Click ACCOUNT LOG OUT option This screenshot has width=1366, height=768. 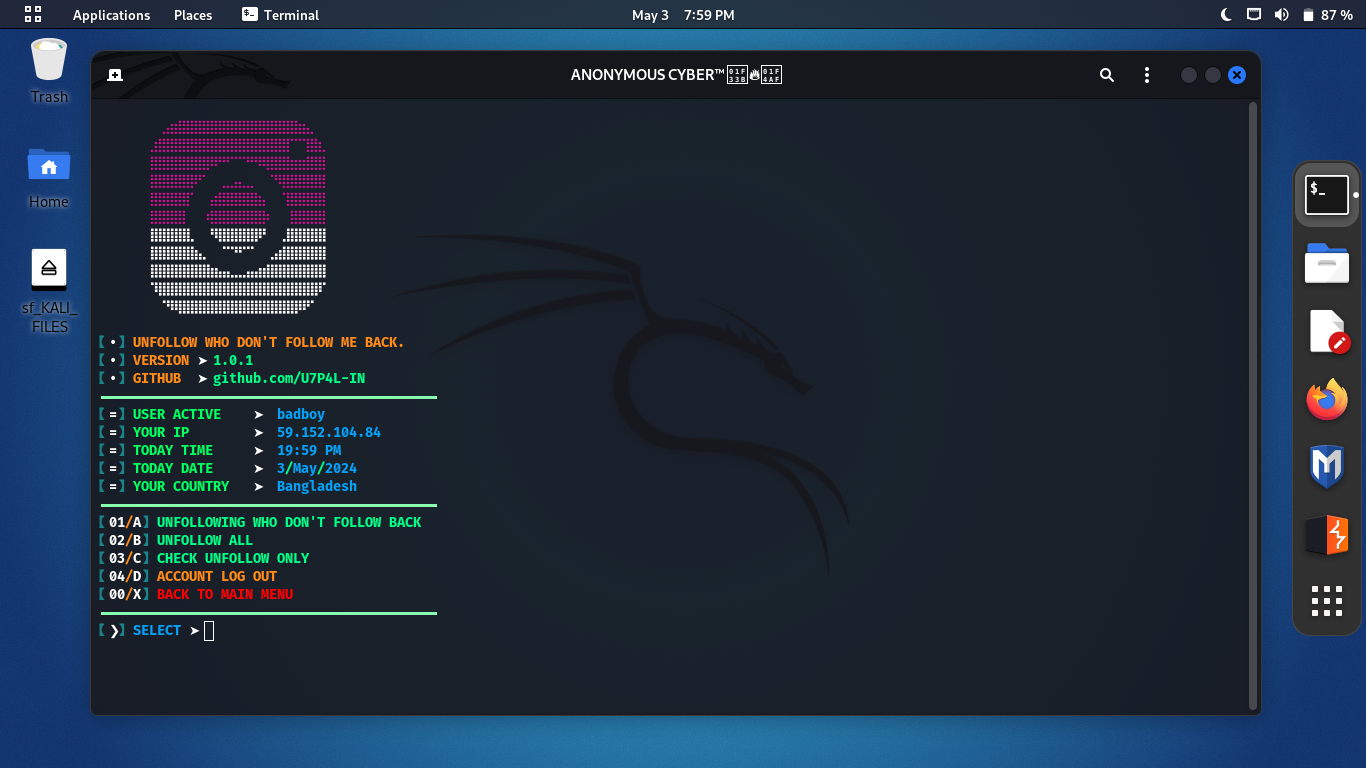[x=217, y=576]
